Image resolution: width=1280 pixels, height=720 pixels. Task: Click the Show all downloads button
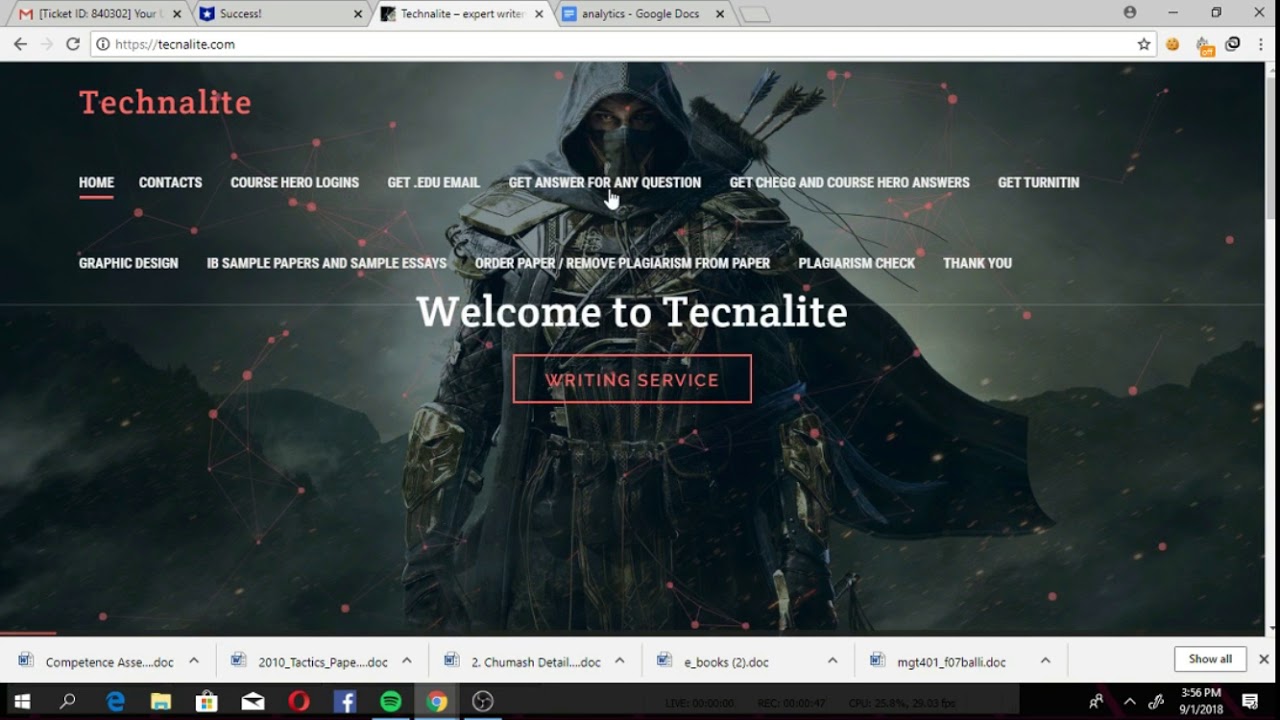[1210, 659]
